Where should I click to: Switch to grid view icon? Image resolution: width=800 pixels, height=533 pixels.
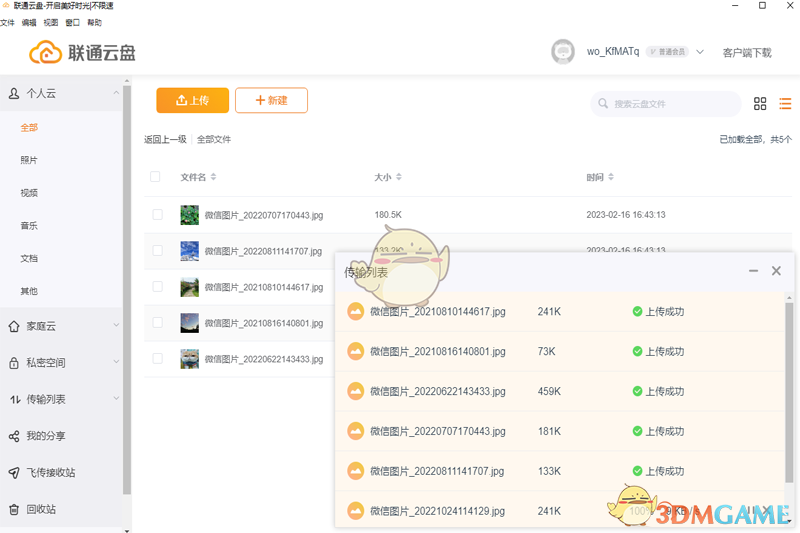760,104
